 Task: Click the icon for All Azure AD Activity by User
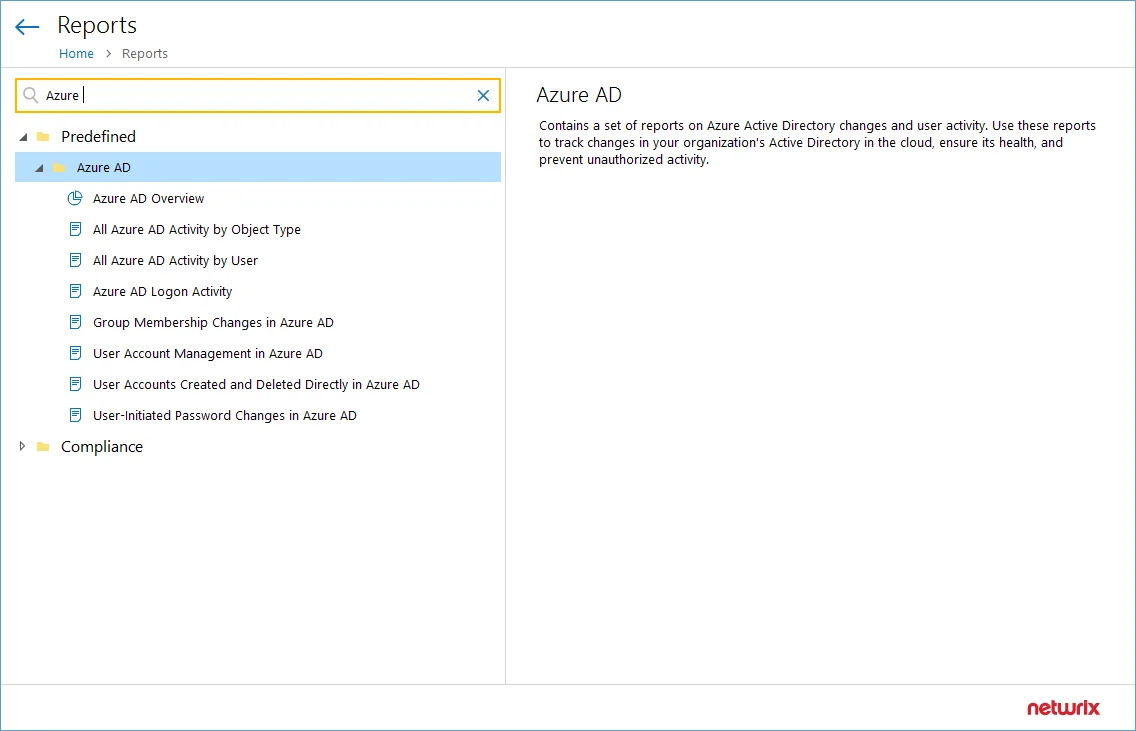pyautogui.click(x=75, y=260)
